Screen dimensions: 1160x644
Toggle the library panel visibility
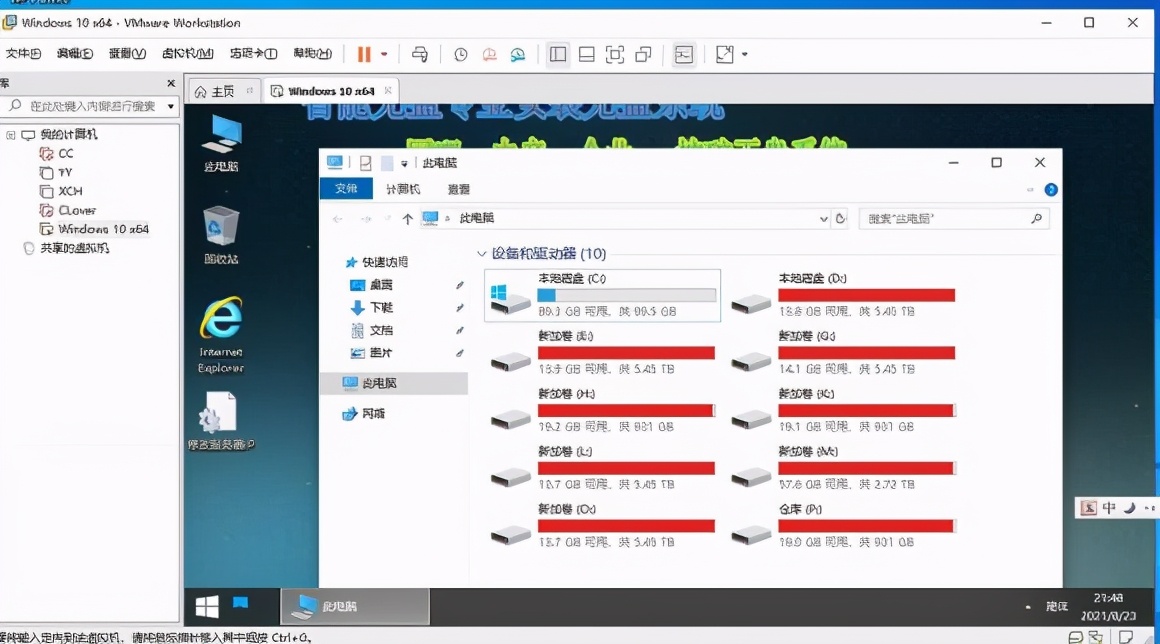click(x=557, y=54)
